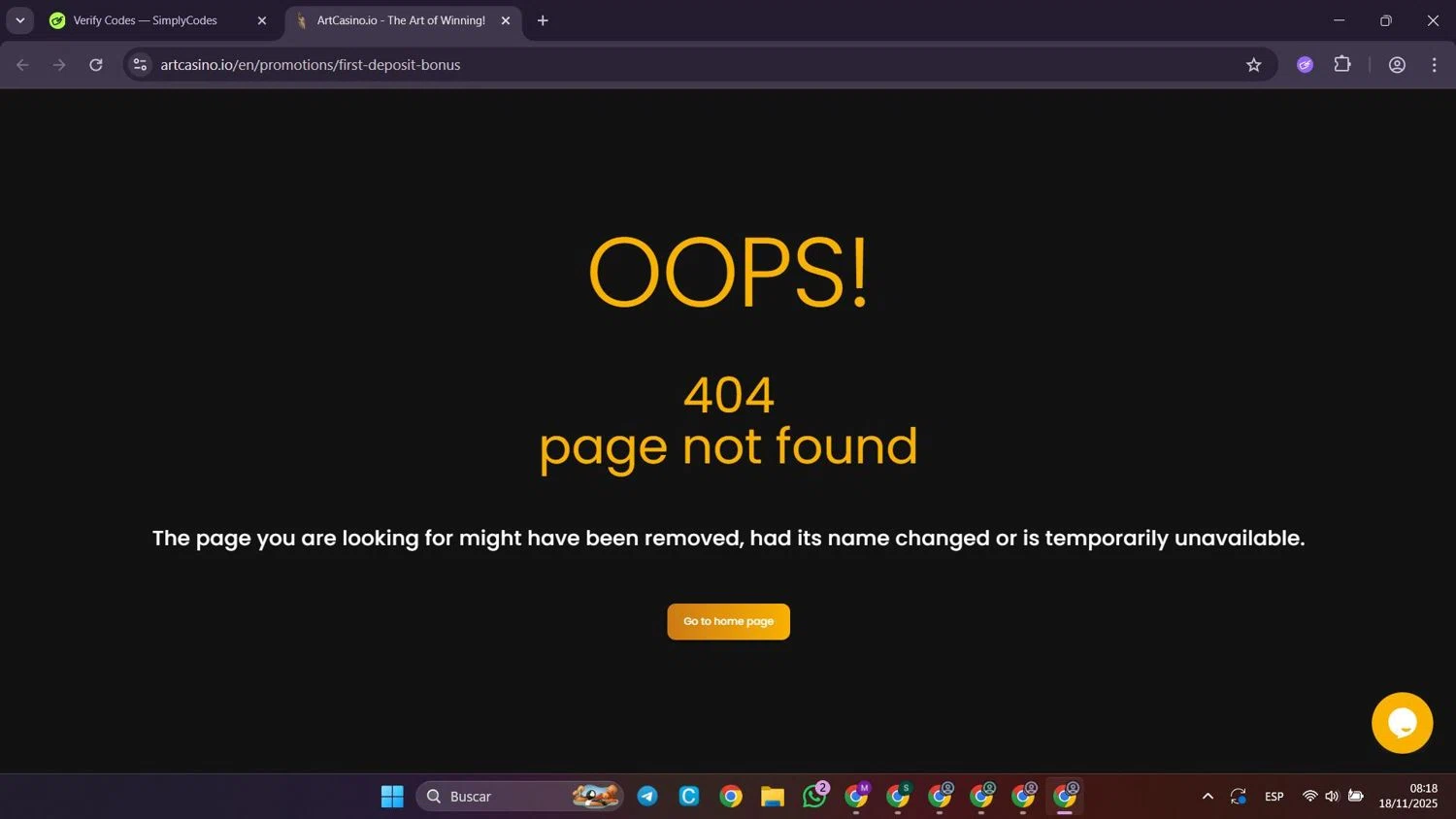Open the Extensions puzzle menu
1456x819 pixels.
click(x=1342, y=65)
